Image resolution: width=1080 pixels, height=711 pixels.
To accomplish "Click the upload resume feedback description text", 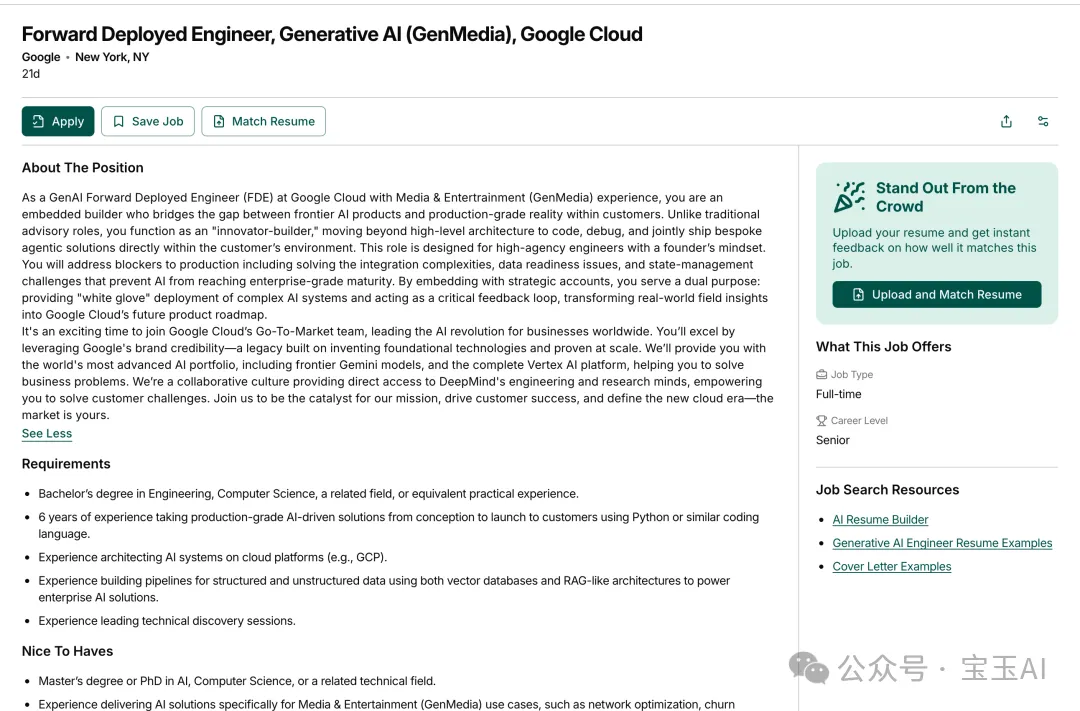I will click(x=935, y=248).
